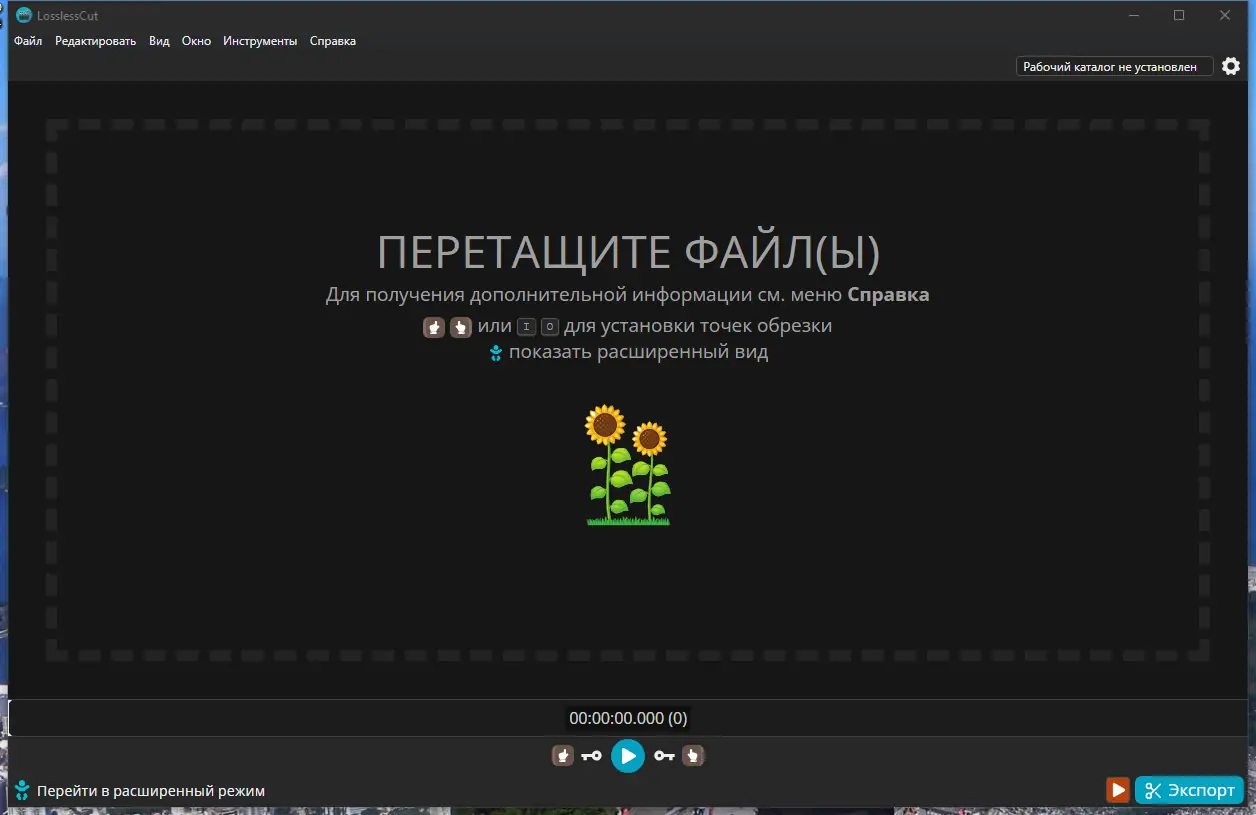The height and width of the screenshot is (815, 1256).
Task: Open the Инструменты menu
Action: [x=260, y=41]
